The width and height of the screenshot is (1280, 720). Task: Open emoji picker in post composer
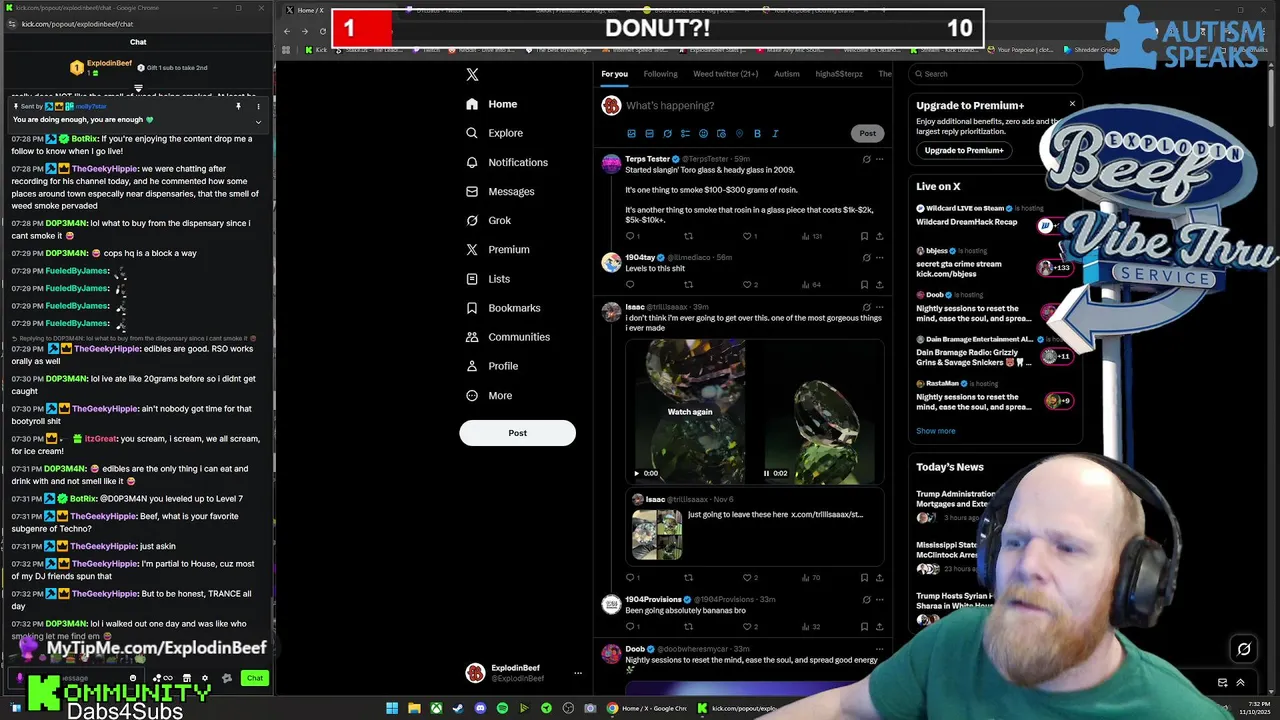click(703, 133)
